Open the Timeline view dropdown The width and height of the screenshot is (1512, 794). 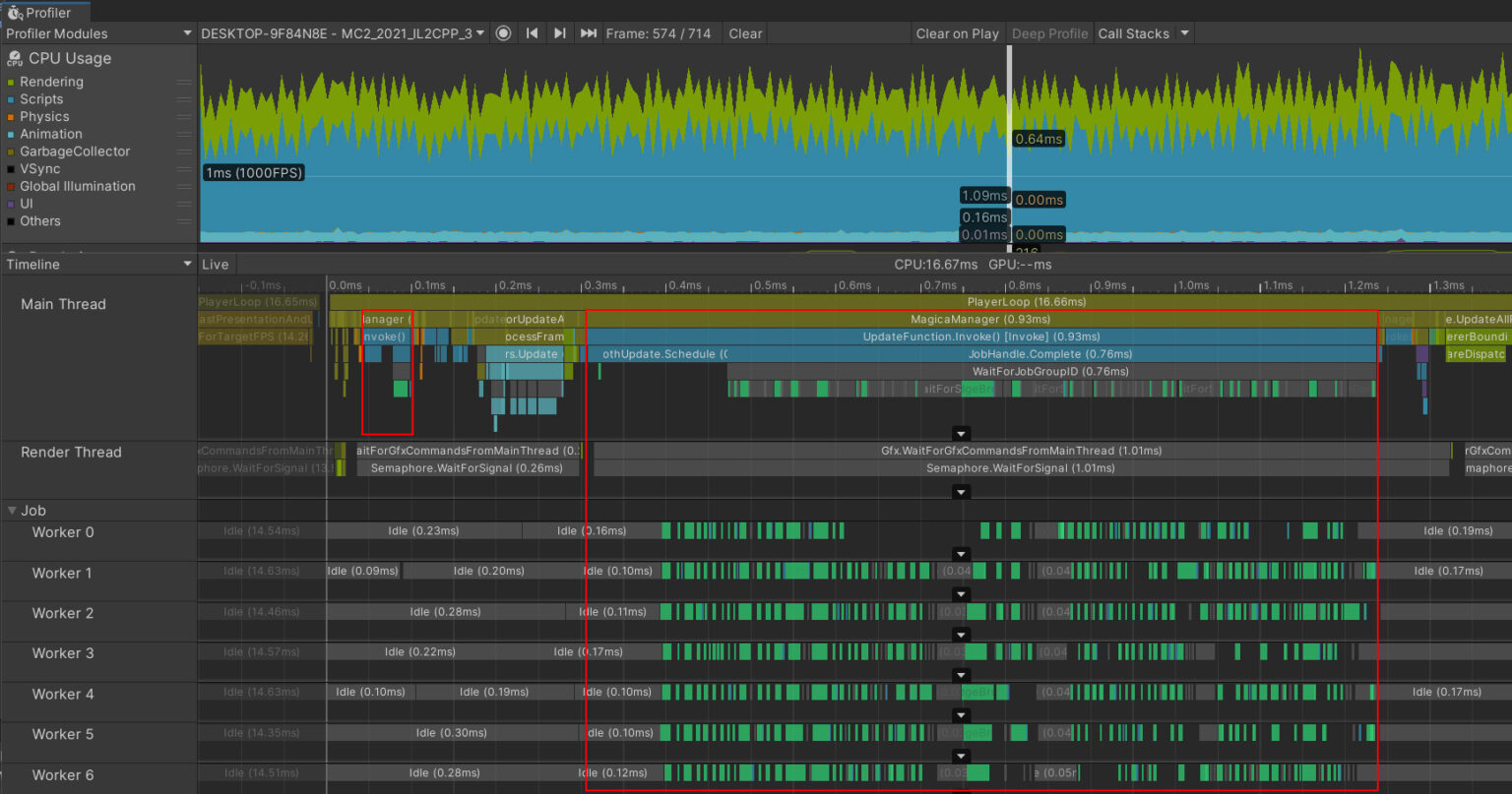click(98, 265)
